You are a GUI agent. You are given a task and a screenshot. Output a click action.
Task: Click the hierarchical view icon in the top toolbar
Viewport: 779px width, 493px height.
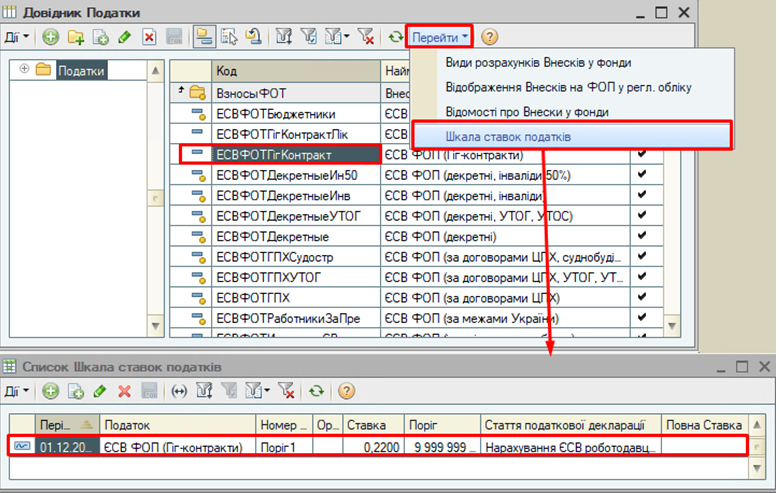pos(204,37)
